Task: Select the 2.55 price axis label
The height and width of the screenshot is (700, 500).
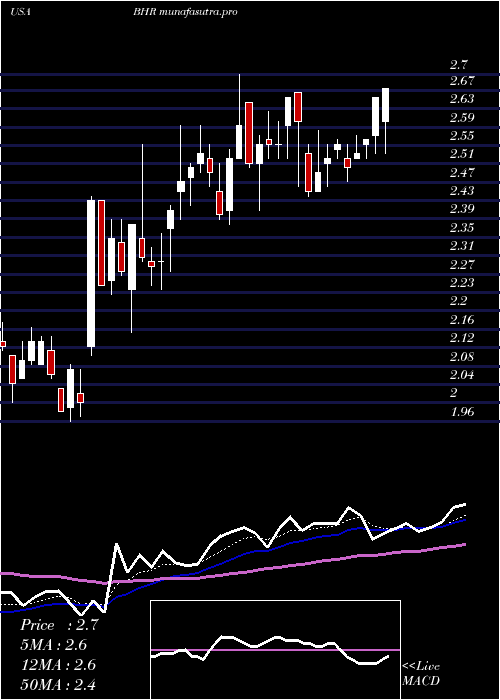Action: [x=462, y=136]
